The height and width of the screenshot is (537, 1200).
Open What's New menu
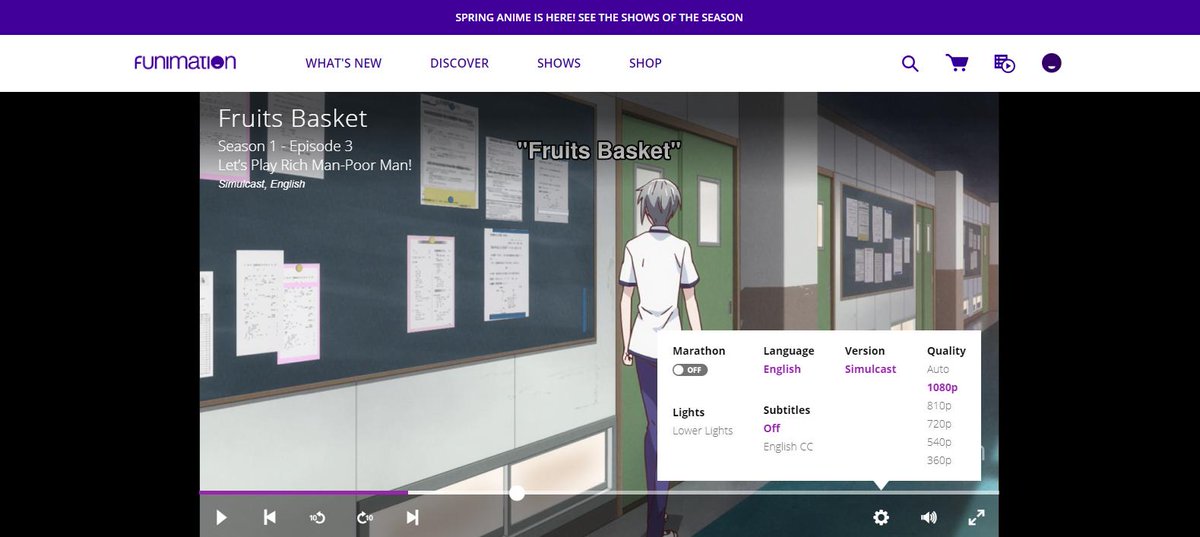click(344, 63)
